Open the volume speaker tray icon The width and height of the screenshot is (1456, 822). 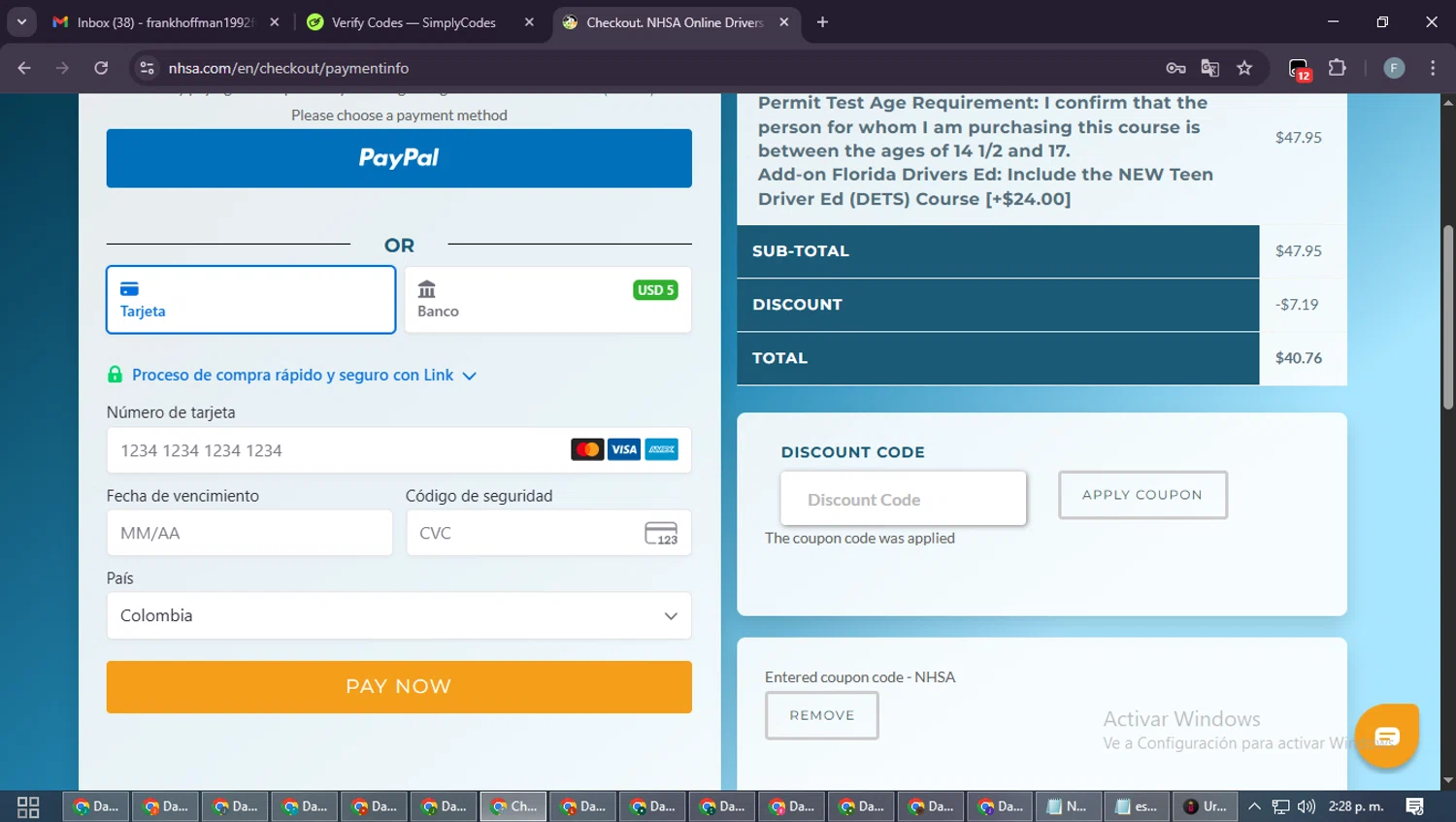coord(1307,806)
